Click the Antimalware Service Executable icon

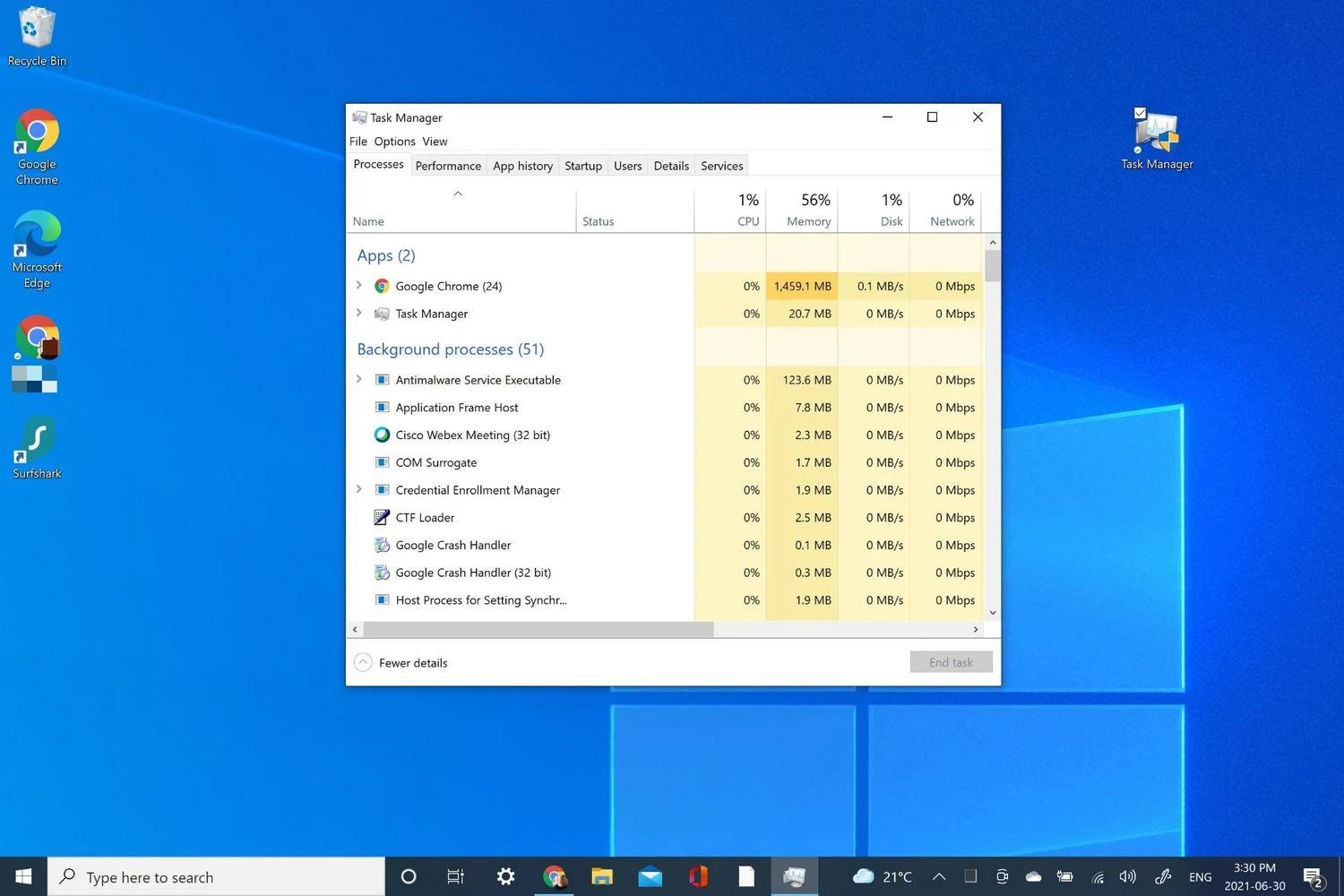pos(382,380)
